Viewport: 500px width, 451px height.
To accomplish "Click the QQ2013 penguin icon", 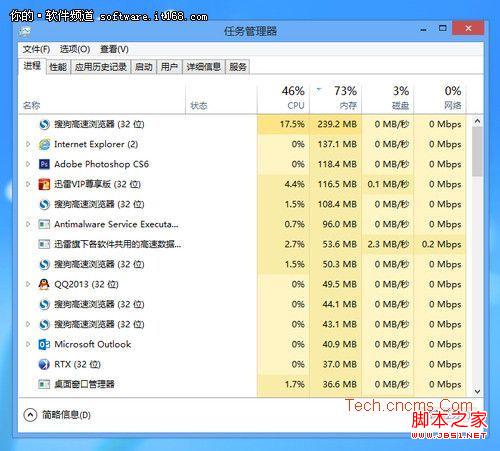I will (x=44, y=284).
